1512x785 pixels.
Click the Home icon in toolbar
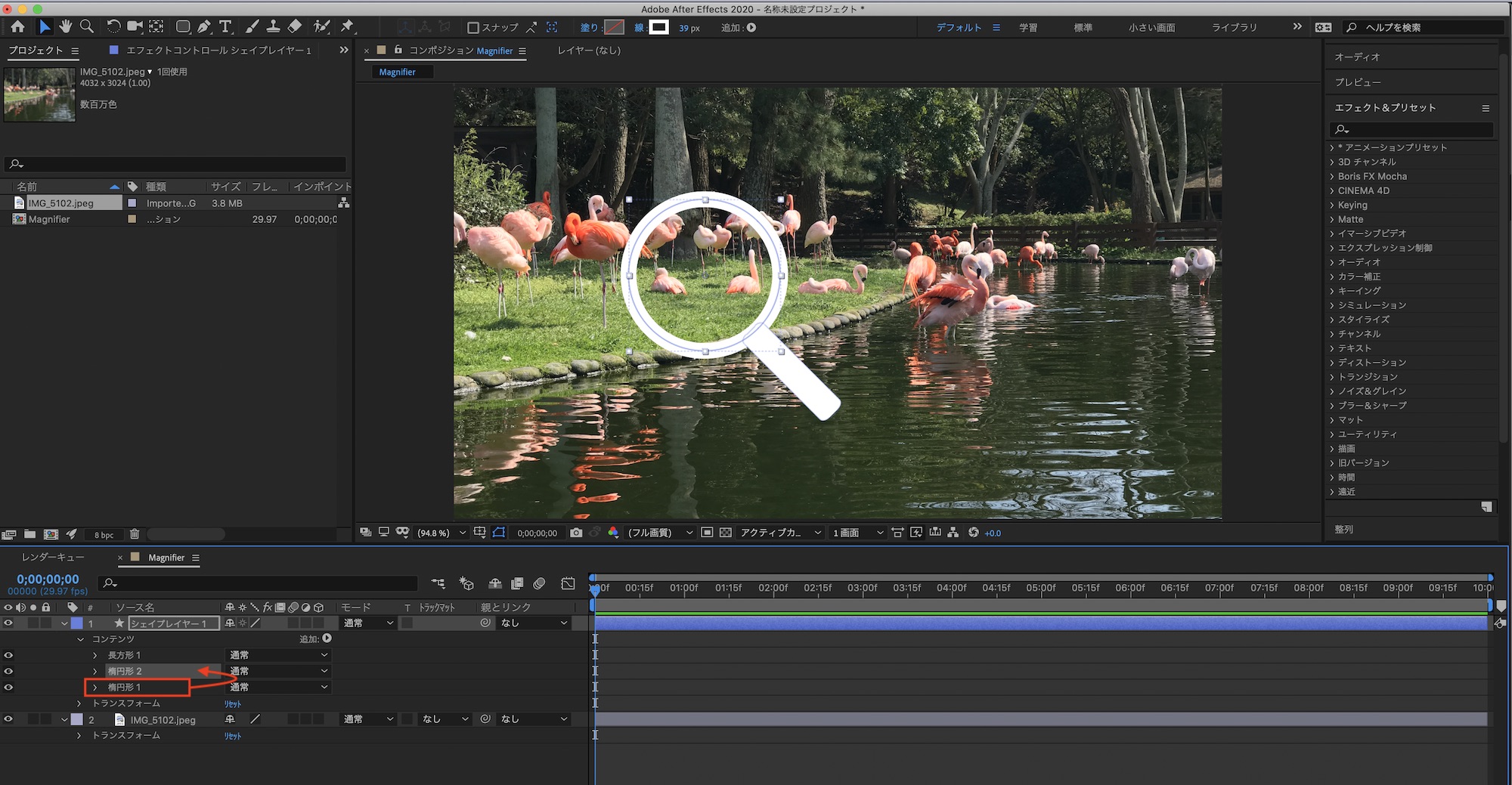click(x=17, y=27)
